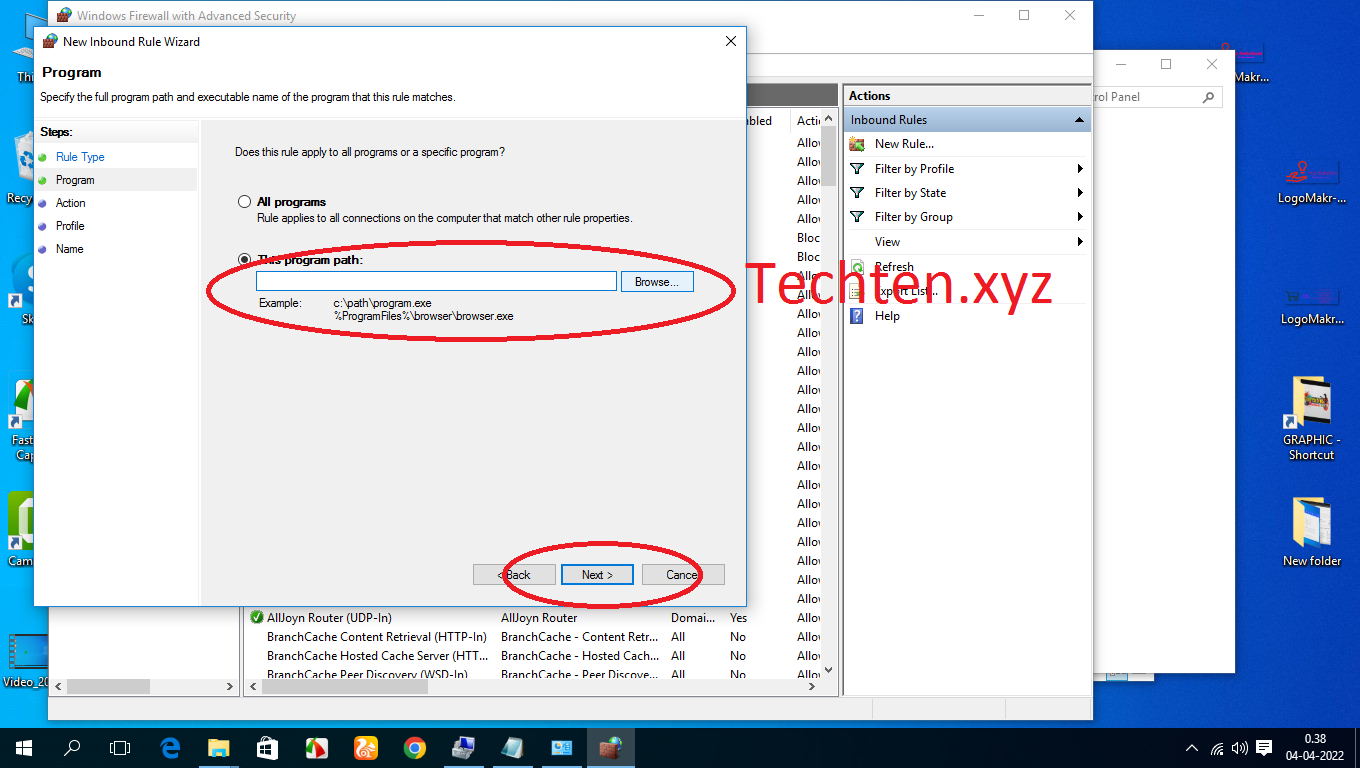The height and width of the screenshot is (768, 1360).
Task: Click Help in the Actions pane
Action: pos(887,316)
